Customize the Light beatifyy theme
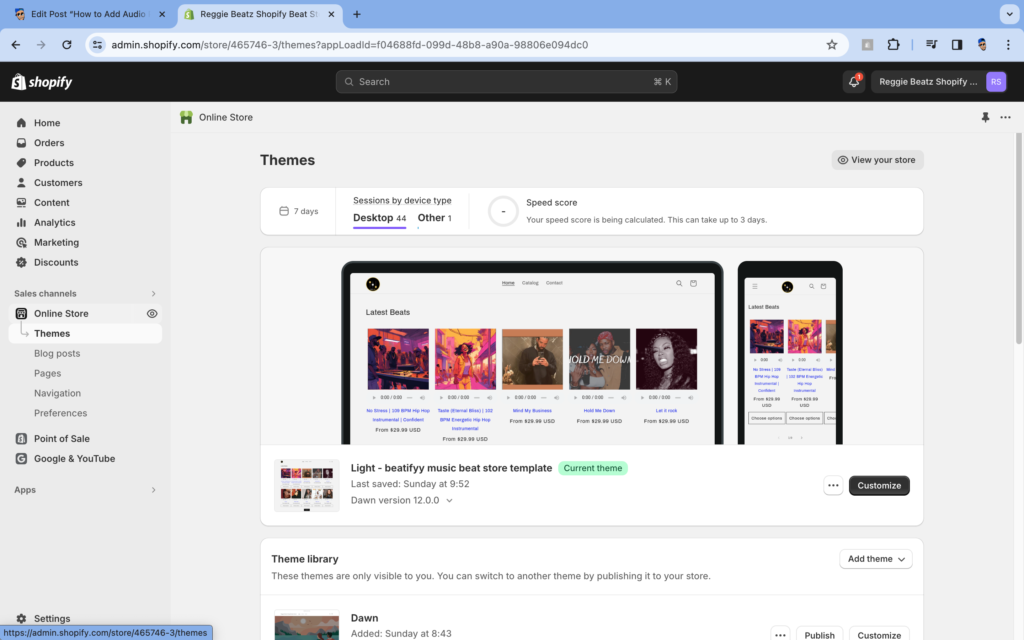1024x640 pixels. pyautogui.click(x=879, y=485)
